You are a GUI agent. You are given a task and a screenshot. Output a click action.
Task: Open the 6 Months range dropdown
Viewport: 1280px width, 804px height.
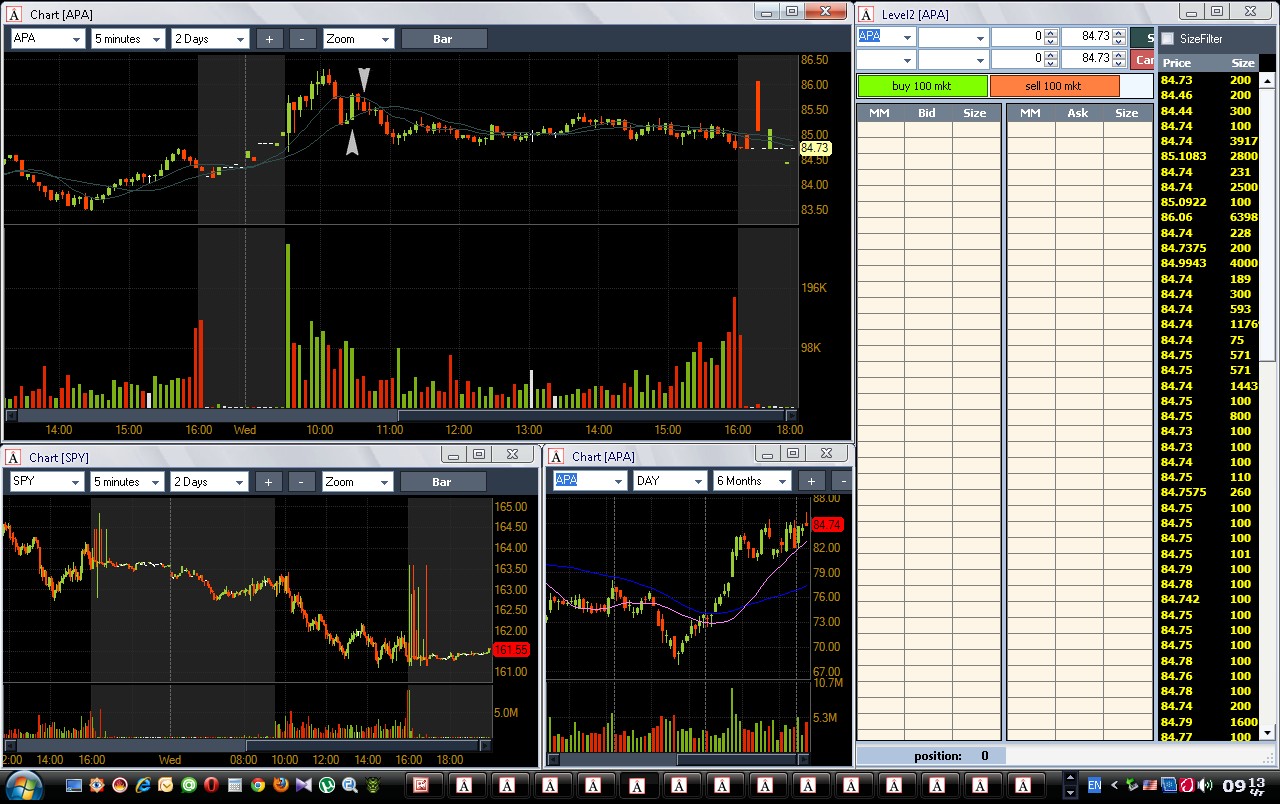tap(751, 481)
